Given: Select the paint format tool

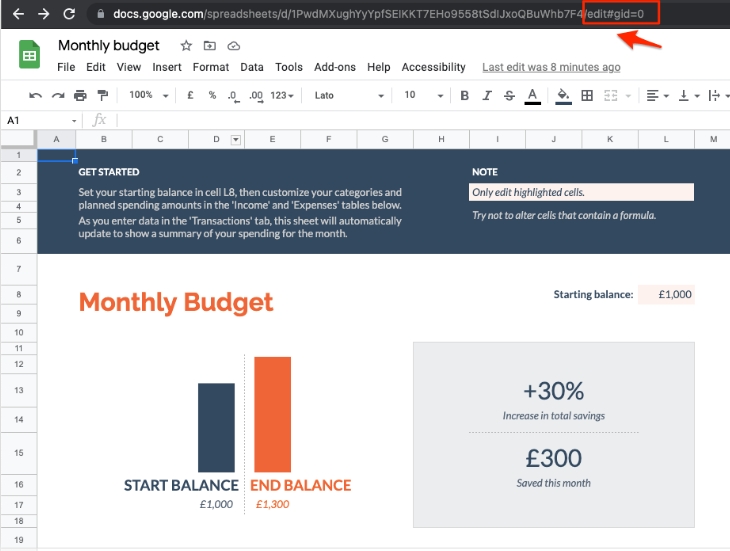Looking at the screenshot, I should [102, 95].
